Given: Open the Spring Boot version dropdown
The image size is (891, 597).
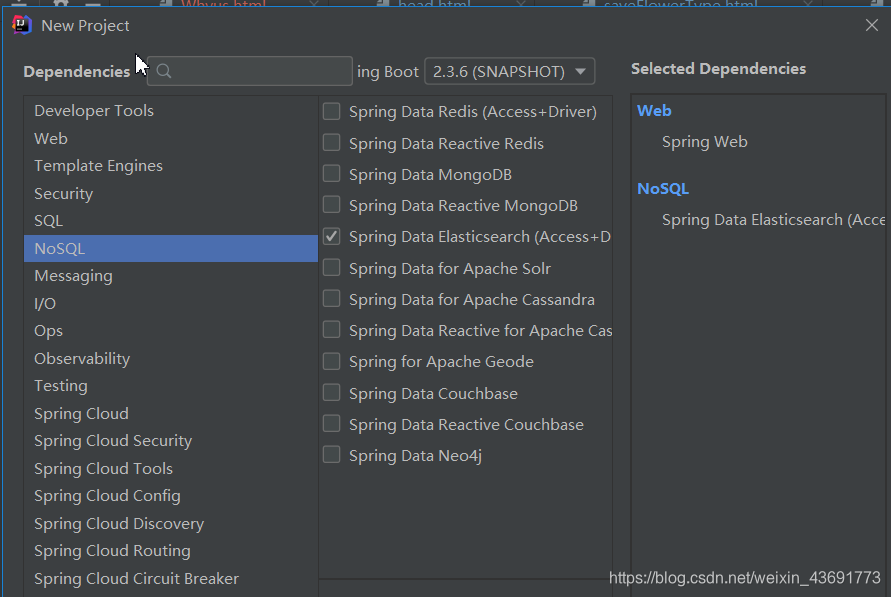Looking at the screenshot, I should click(509, 72).
